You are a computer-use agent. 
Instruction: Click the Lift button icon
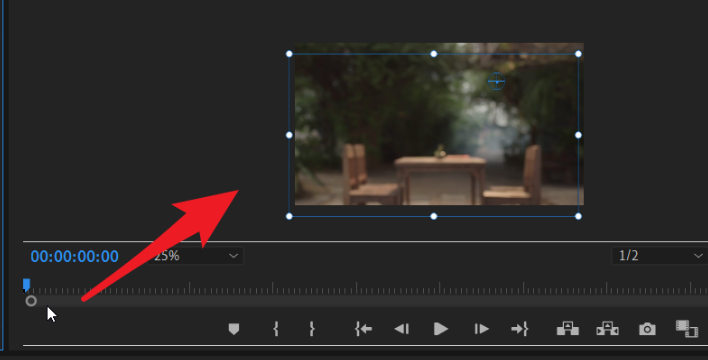(568, 328)
